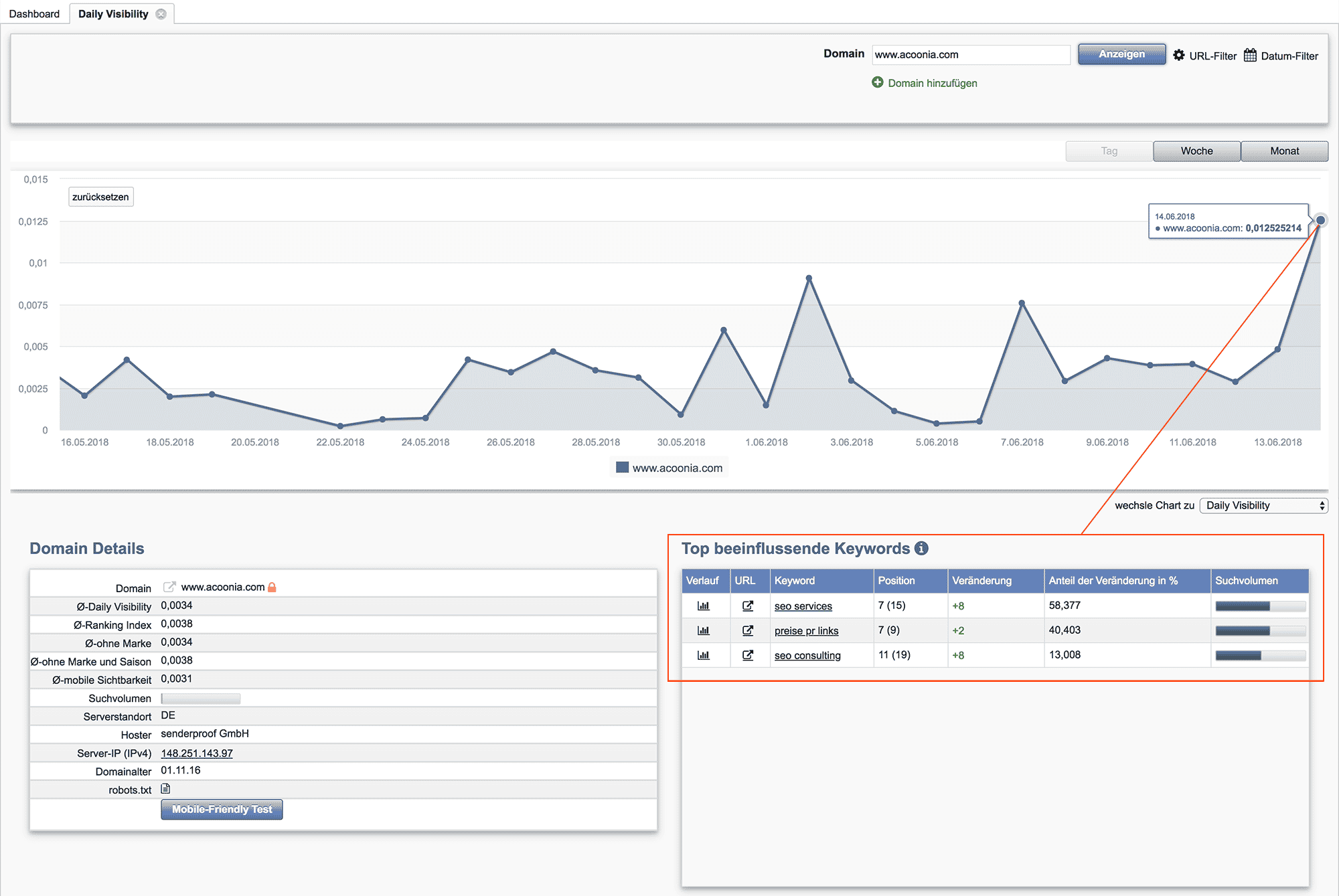Click the seo consulting keyword link
Screen dimensions: 1339x896
tap(807, 656)
